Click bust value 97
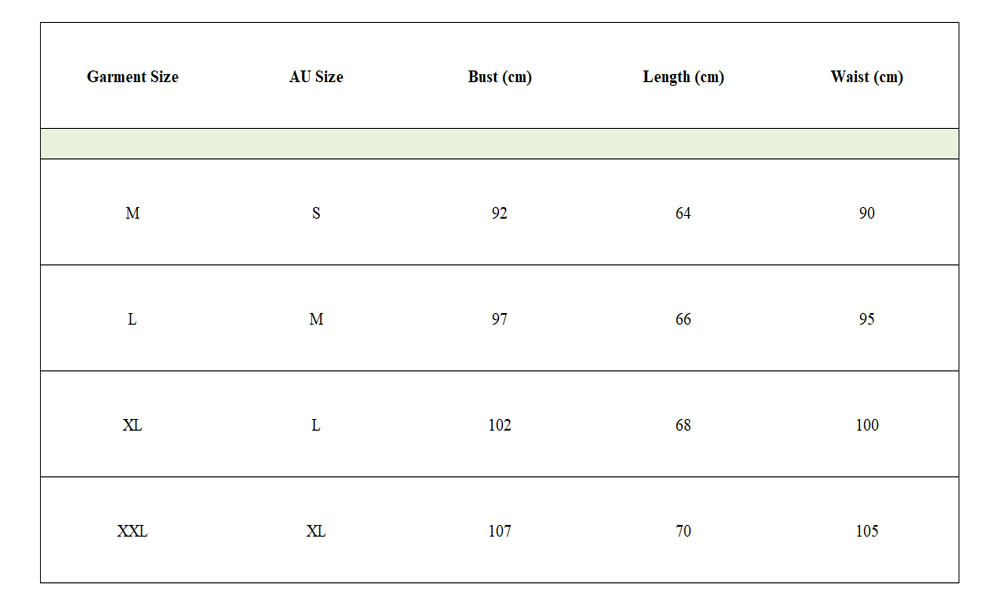 [499, 319]
